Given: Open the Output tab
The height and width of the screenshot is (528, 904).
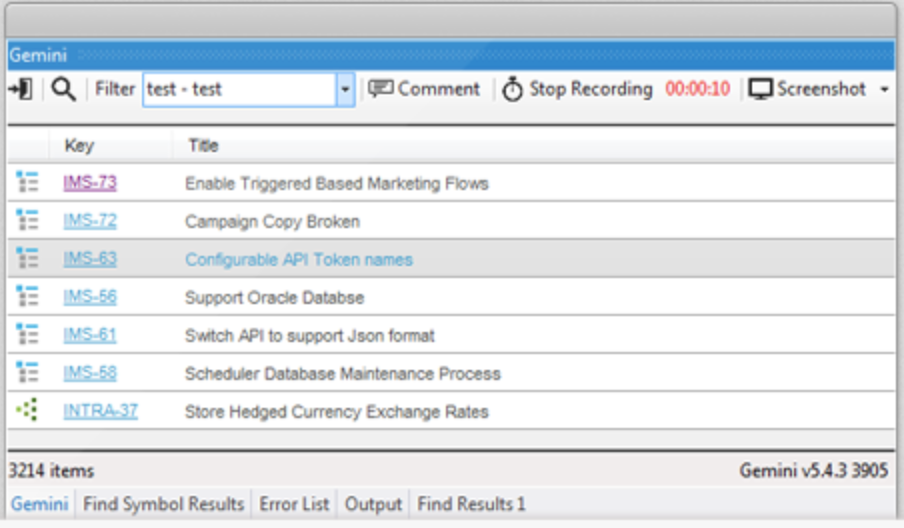Looking at the screenshot, I should tap(373, 504).
